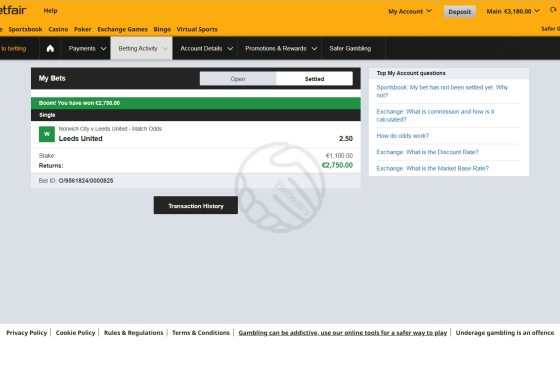Click the Help link in header
This screenshot has width=560, height=375.
click(50, 11)
